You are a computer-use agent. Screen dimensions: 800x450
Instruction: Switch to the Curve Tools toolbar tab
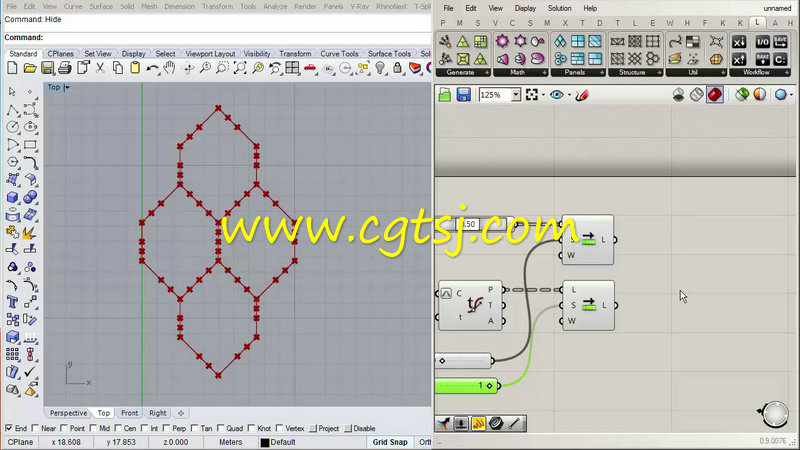point(339,54)
